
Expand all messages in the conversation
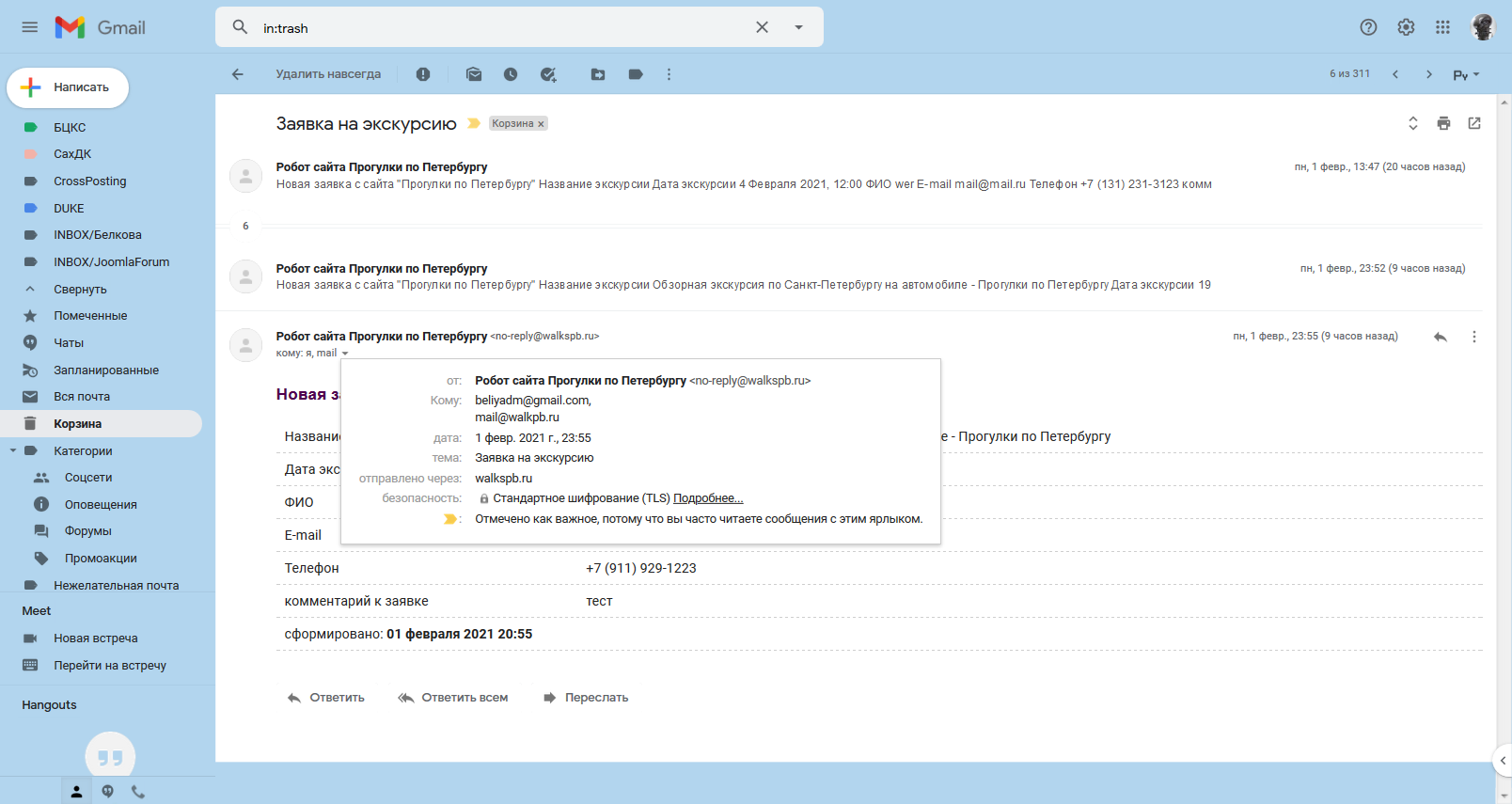click(1412, 123)
